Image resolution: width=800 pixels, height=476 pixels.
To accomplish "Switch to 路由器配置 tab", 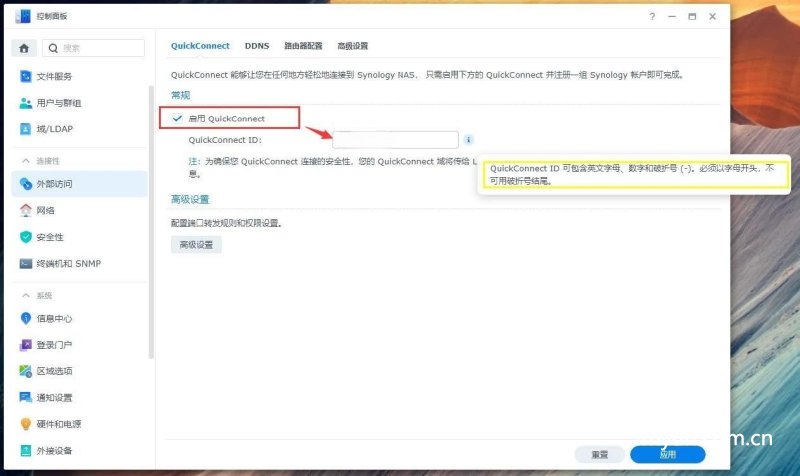I will click(303, 46).
